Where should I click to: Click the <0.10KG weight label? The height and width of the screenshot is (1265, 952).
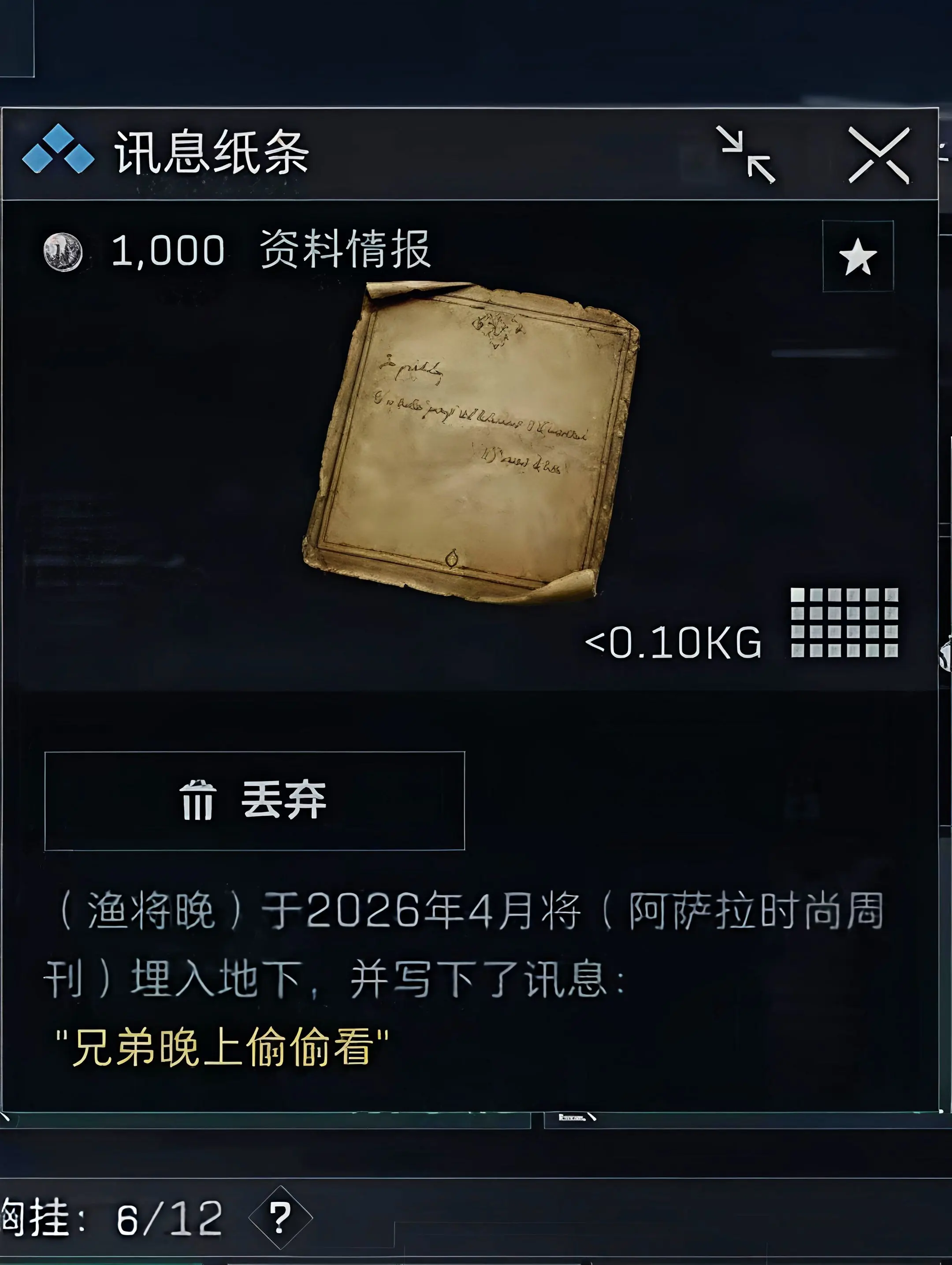tap(673, 643)
